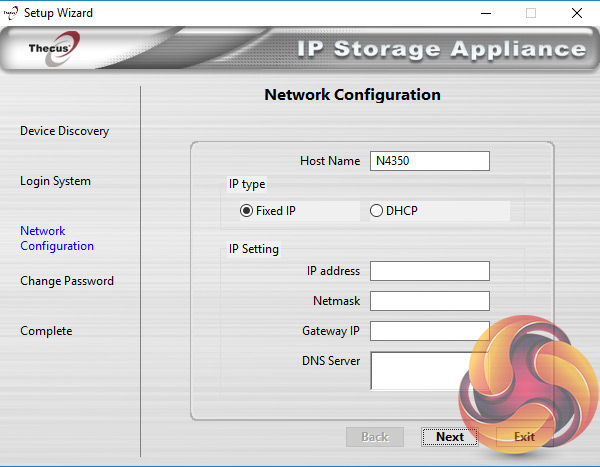Exit the Setup Wizard via Exit button
This screenshot has width=600, height=467.
click(x=524, y=437)
